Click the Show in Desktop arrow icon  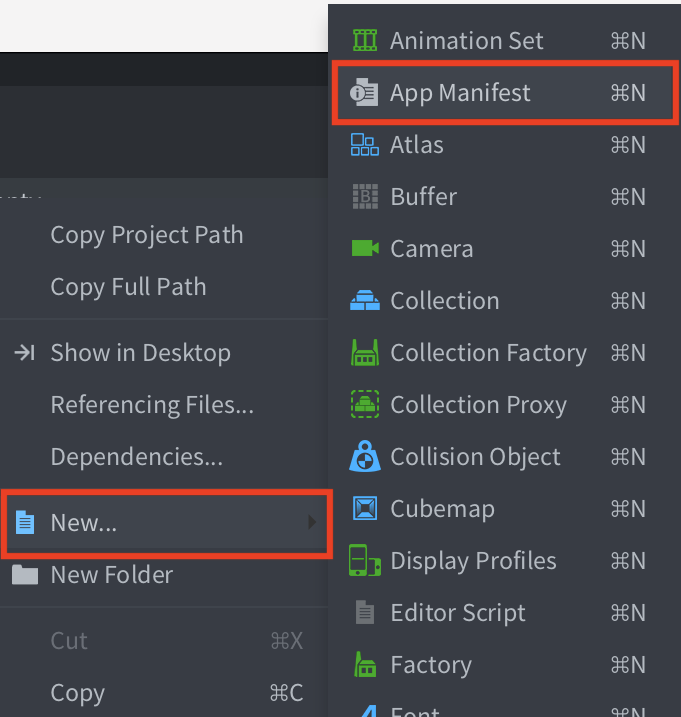tap(24, 353)
